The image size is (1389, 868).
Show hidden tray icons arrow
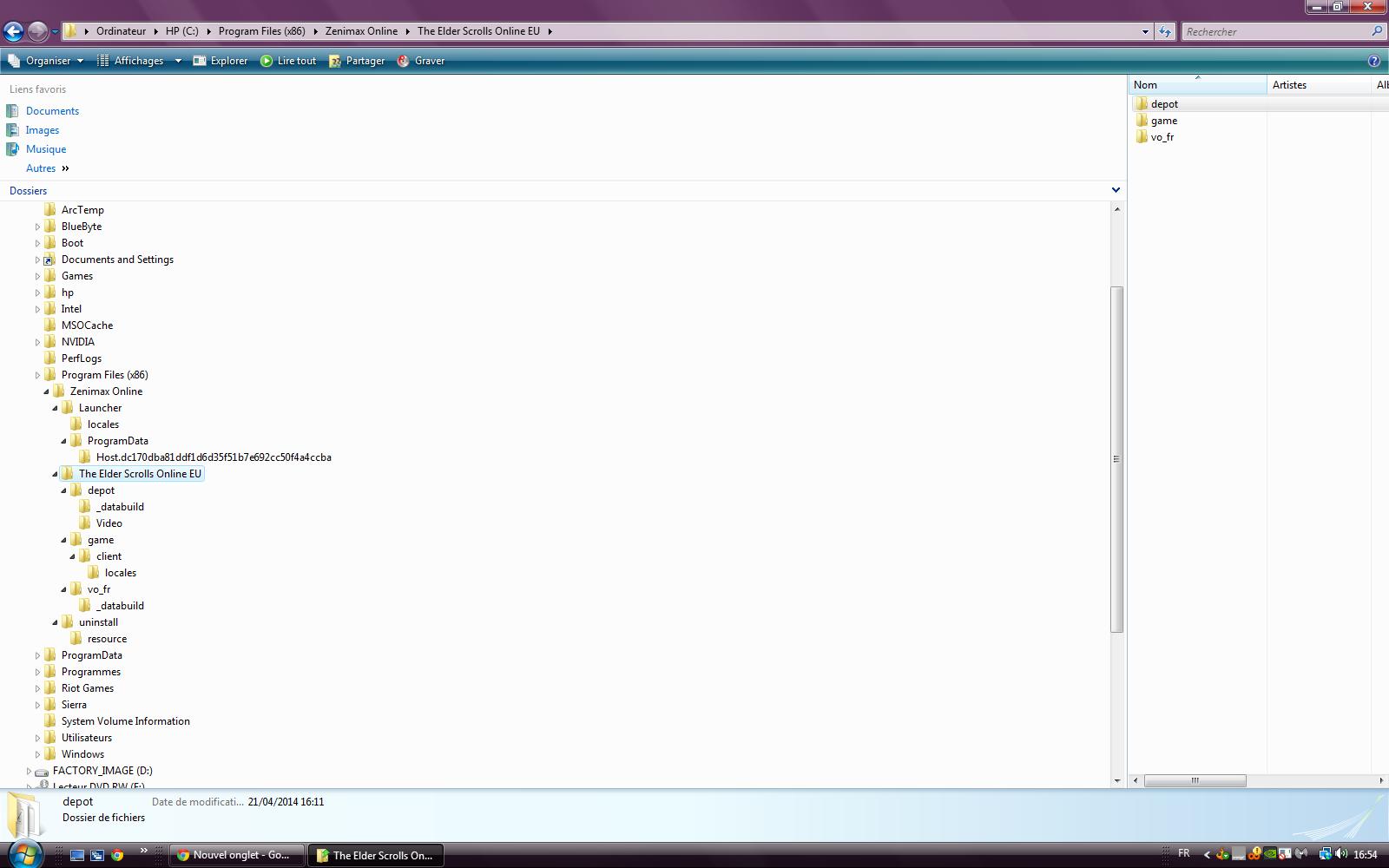pyautogui.click(x=1207, y=855)
